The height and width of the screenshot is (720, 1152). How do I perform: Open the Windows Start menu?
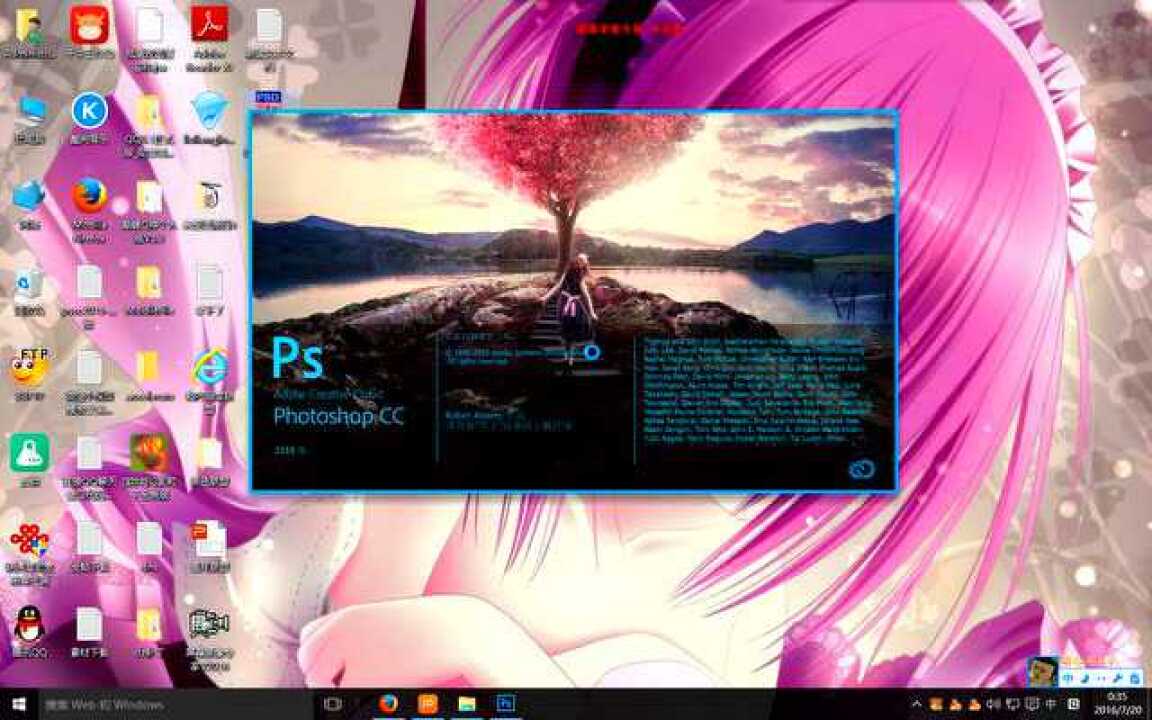pos(18,704)
